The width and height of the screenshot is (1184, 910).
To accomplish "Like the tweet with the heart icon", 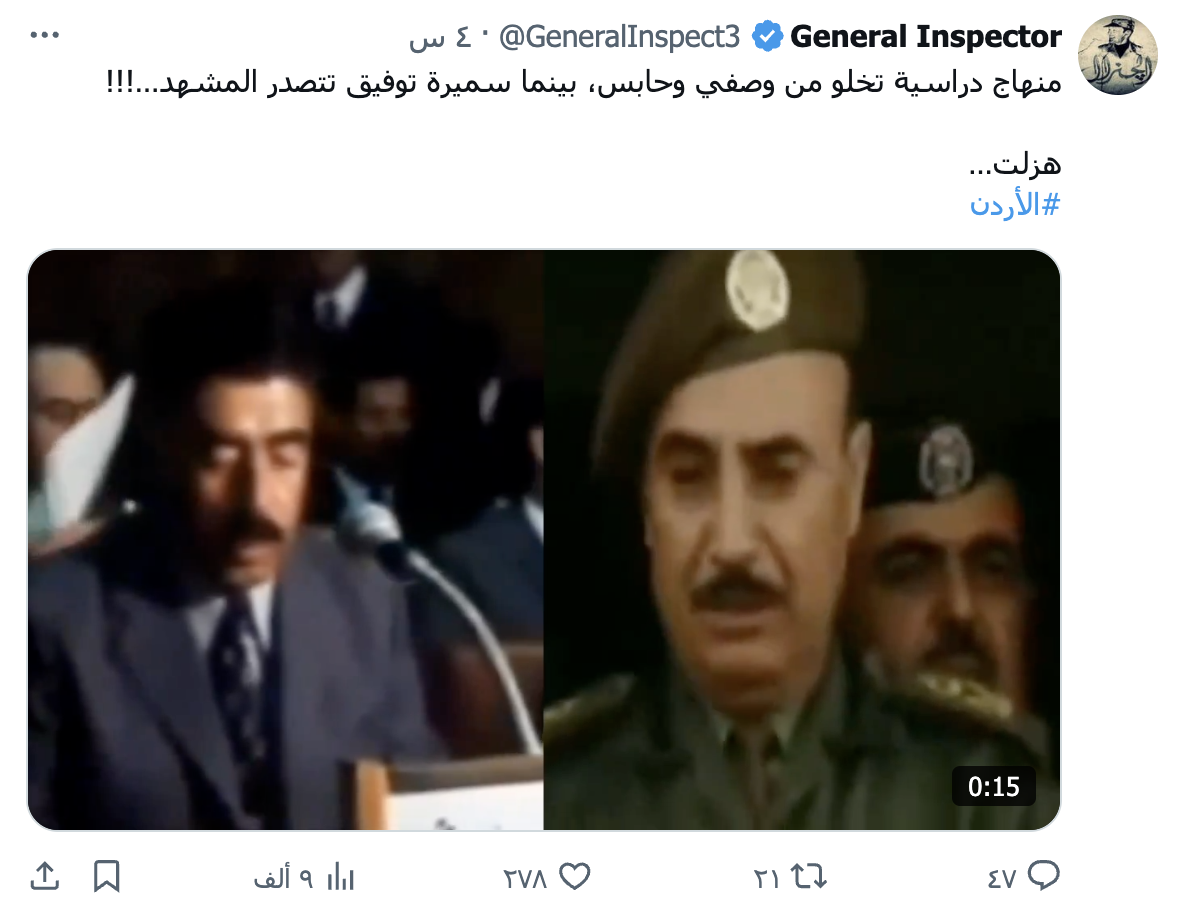I will tap(575, 877).
